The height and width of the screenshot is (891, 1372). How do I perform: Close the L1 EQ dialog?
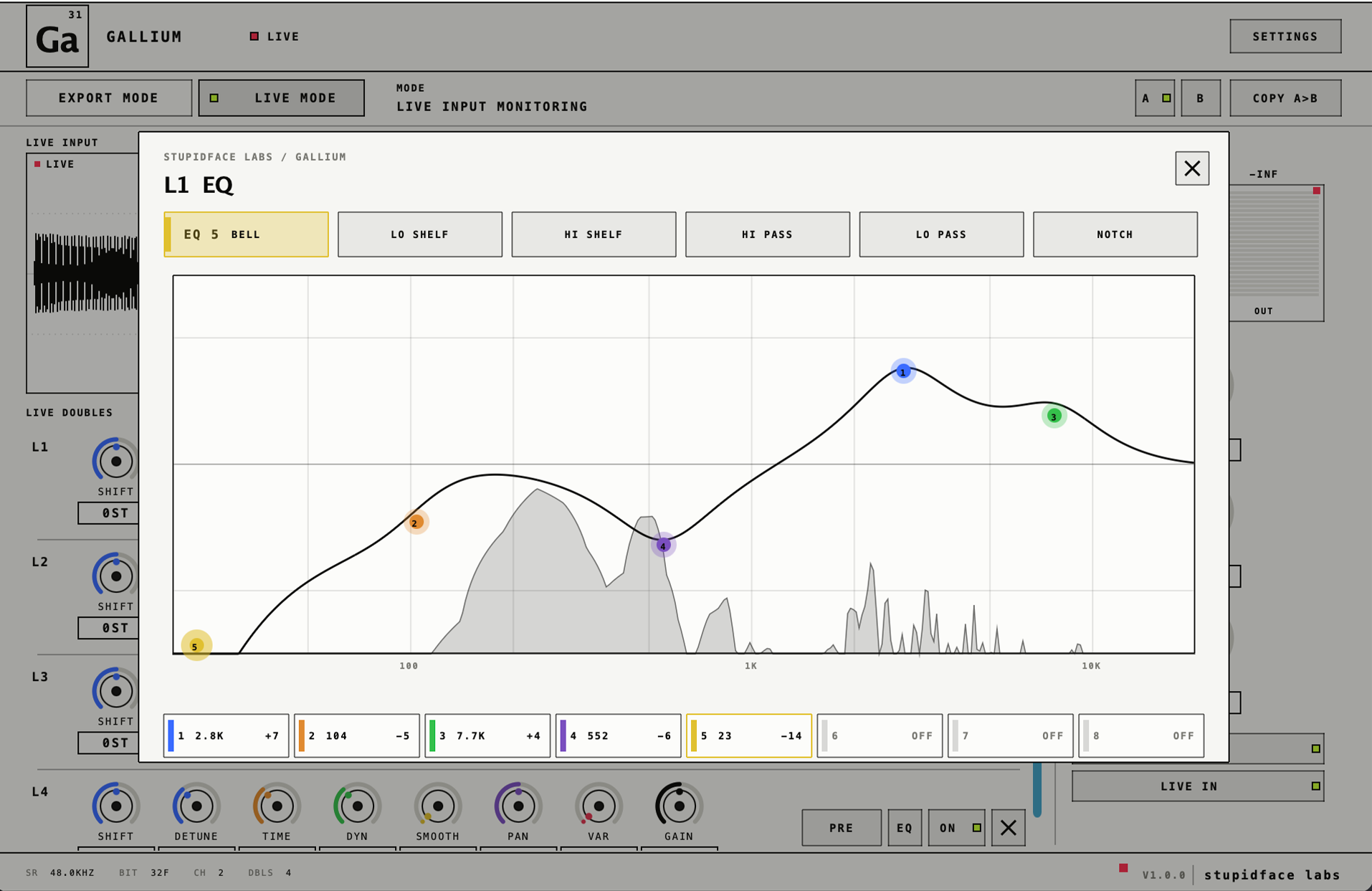(1192, 168)
